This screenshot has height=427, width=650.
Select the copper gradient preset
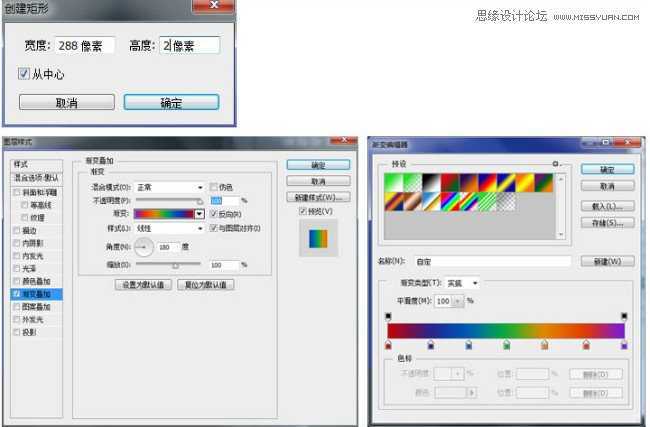click(x=412, y=202)
